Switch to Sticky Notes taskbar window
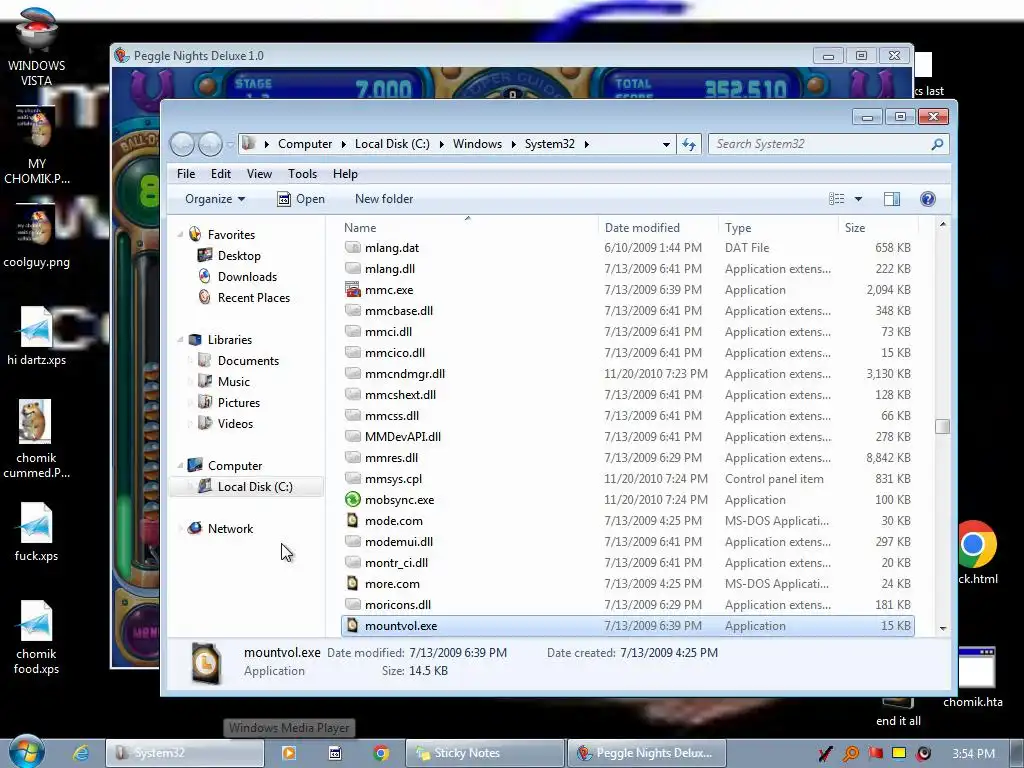Image resolution: width=1024 pixels, height=768 pixels. [485, 753]
